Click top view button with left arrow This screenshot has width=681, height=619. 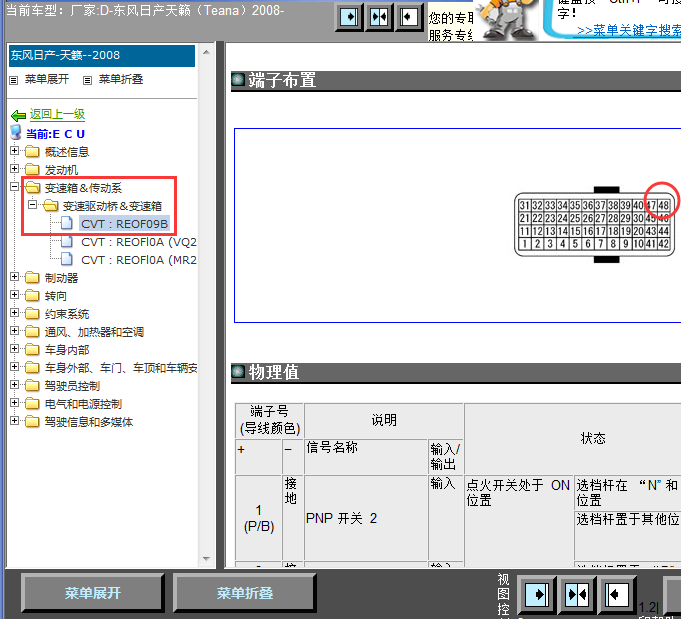[408, 17]
